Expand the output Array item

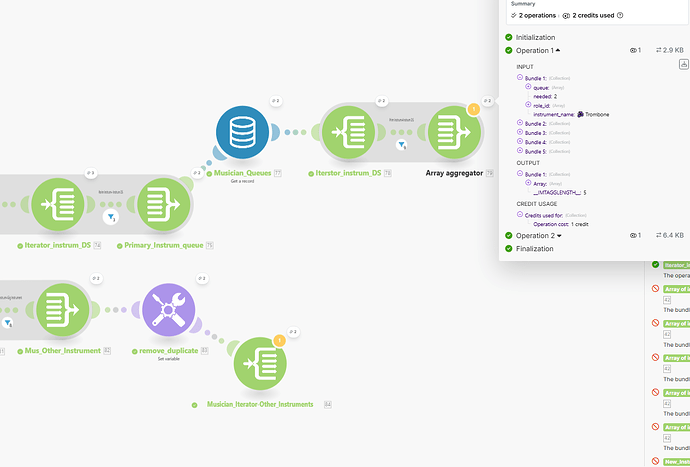click(529, 183)
